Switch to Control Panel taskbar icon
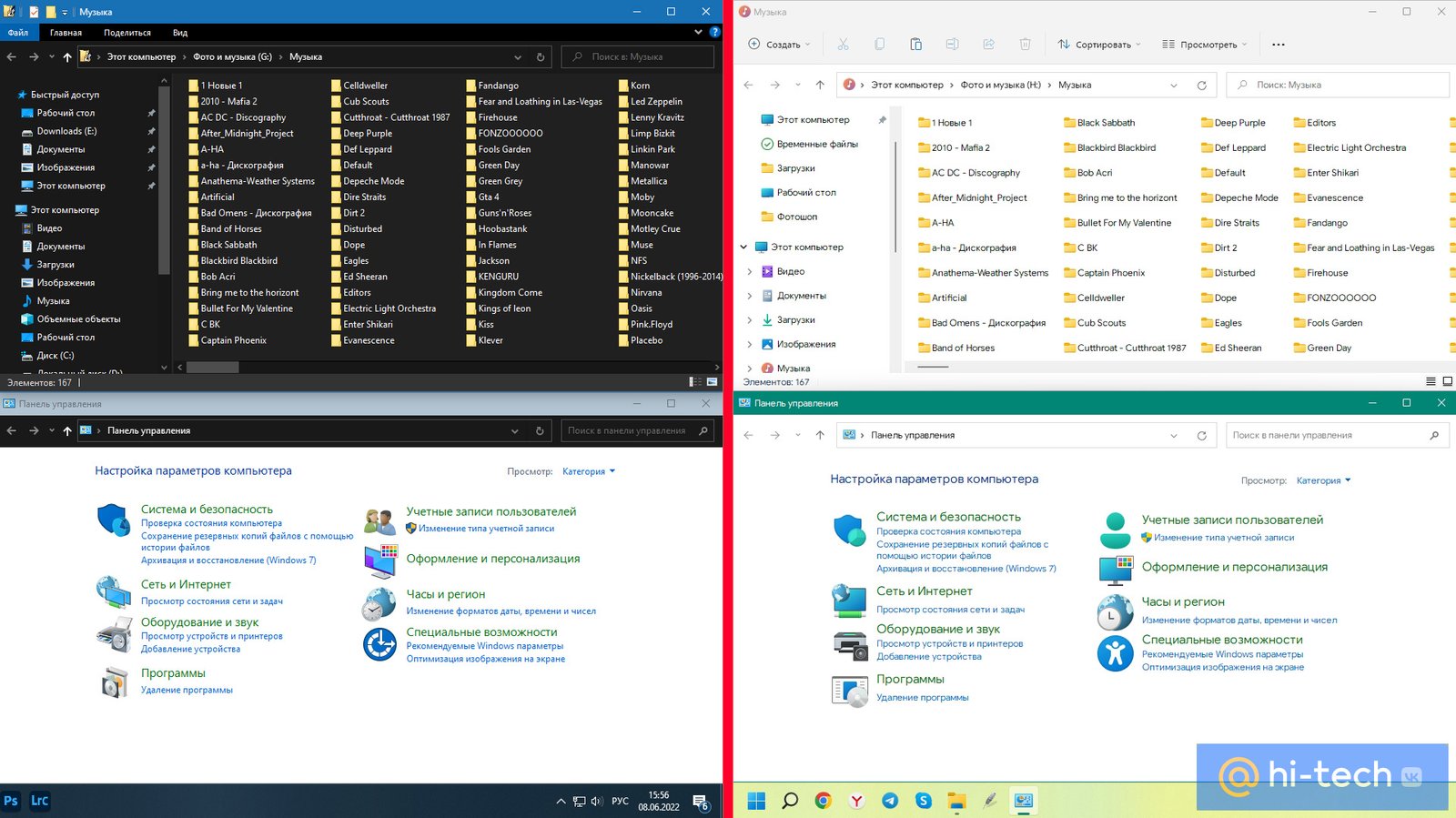The height and width of the screenshot is (818, 1456). (1024, 801)
